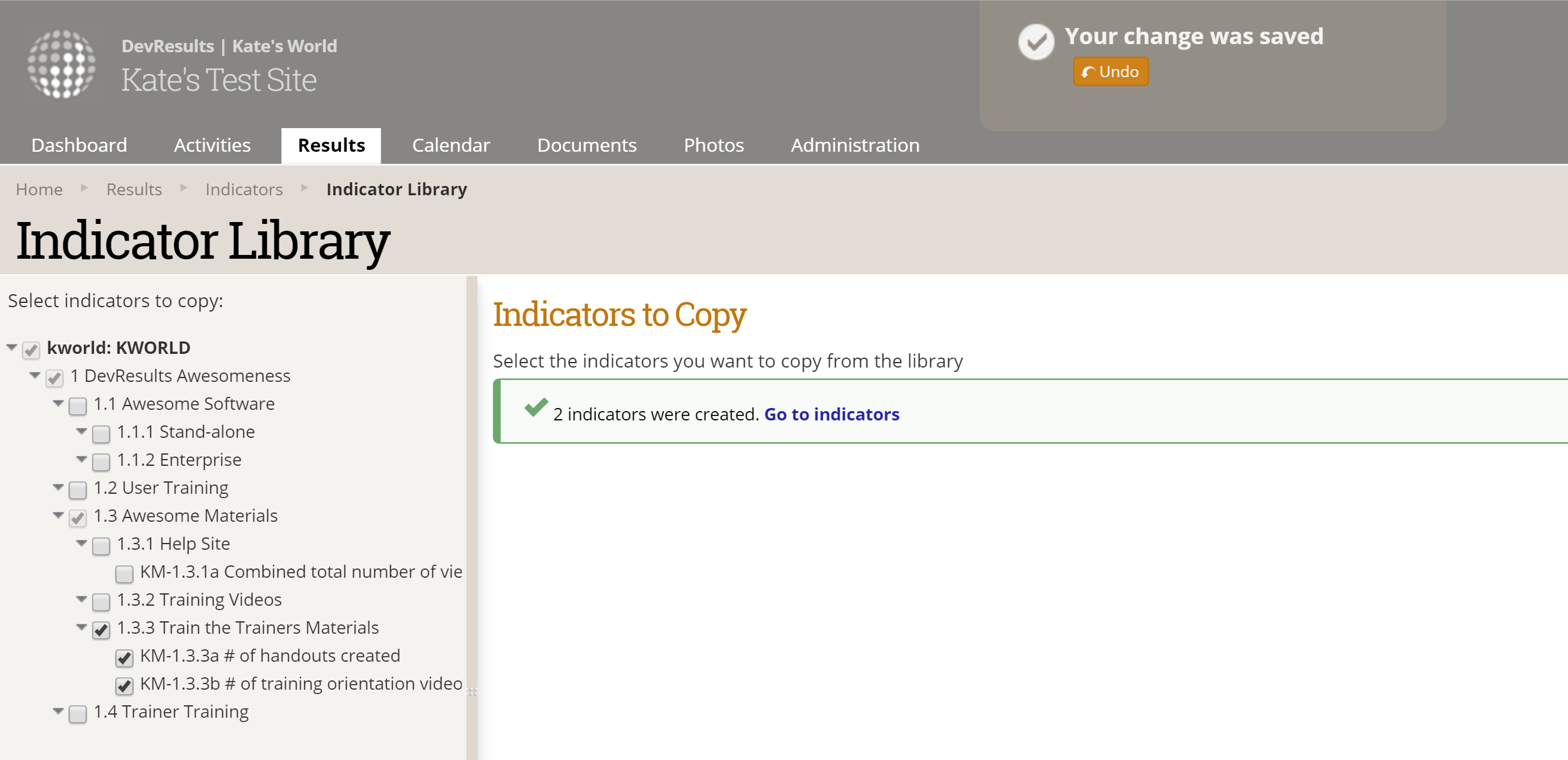Screen dimensions: 1568x760
Task: Collapse the kworld: KWORLD tree node
Action: click(x=12, y=347)
